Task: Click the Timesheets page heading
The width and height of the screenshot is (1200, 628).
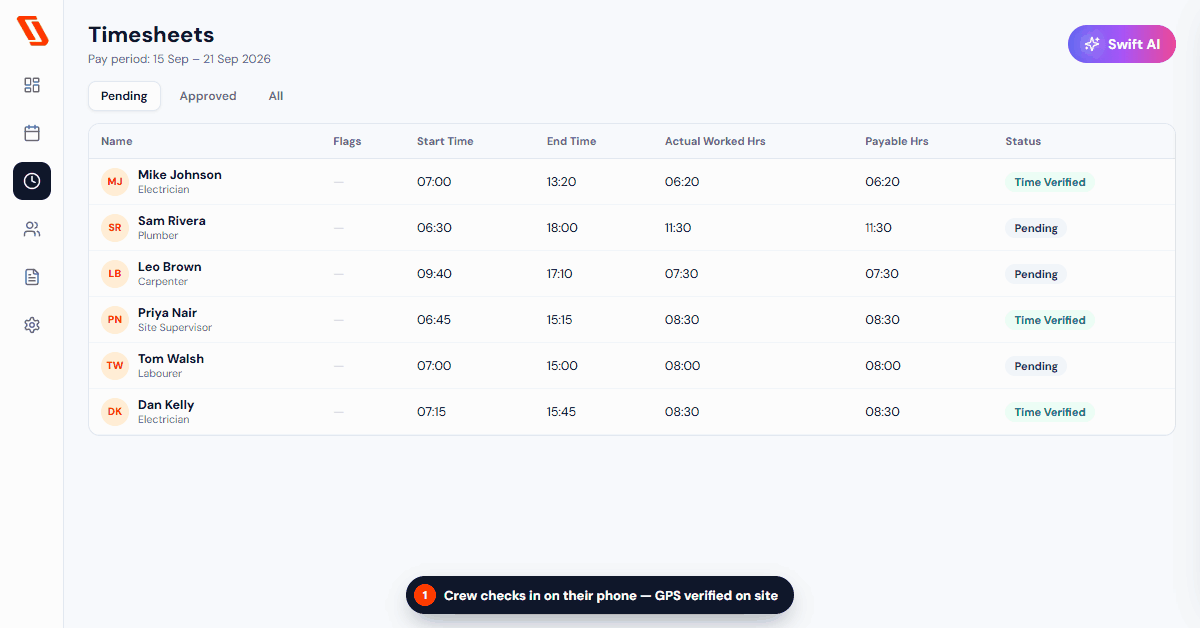Action: pyautogui.click(x=151, y=36)
